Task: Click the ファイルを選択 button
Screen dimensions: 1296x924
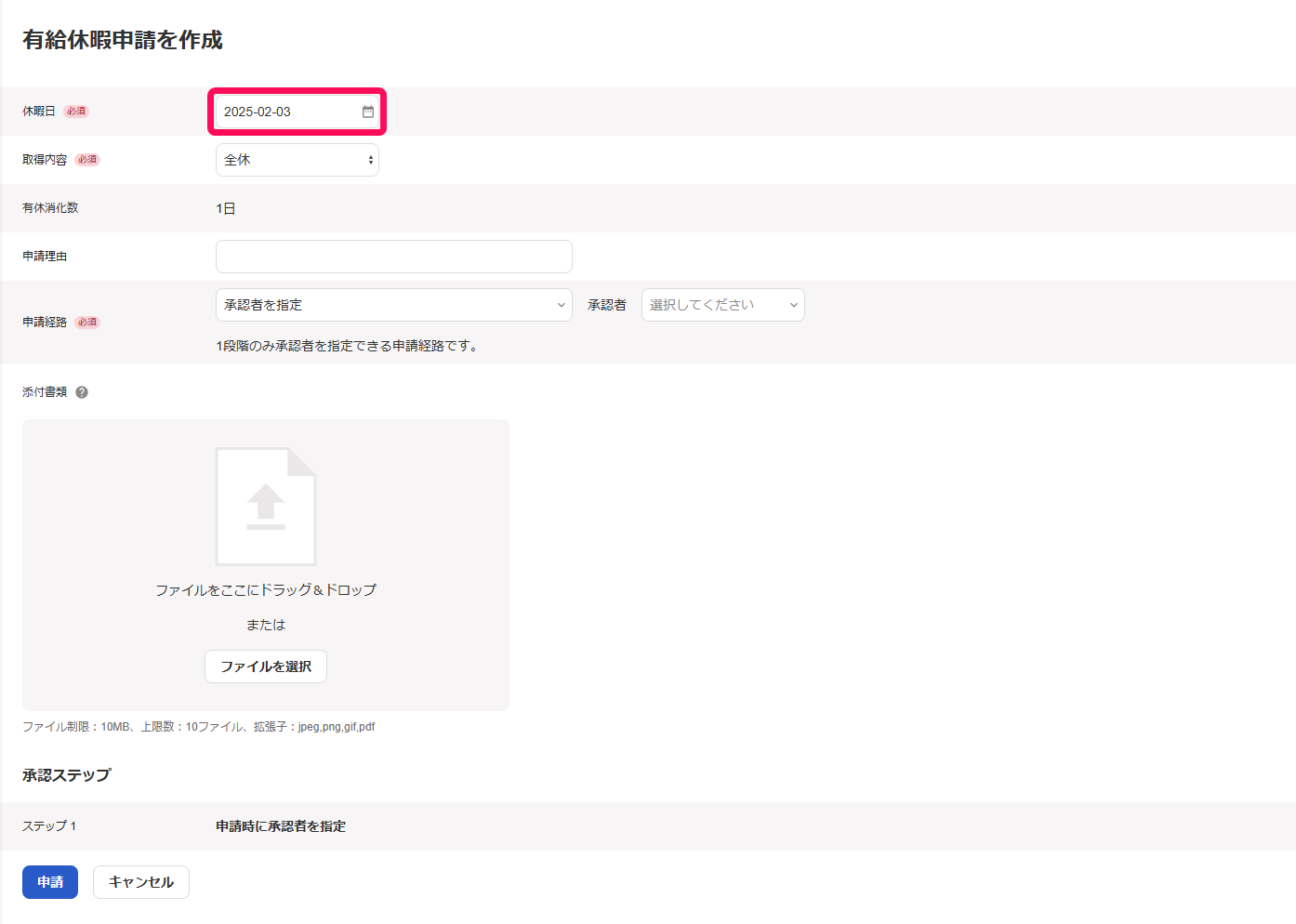Action: pyautogui.click(x=266, y=667)
